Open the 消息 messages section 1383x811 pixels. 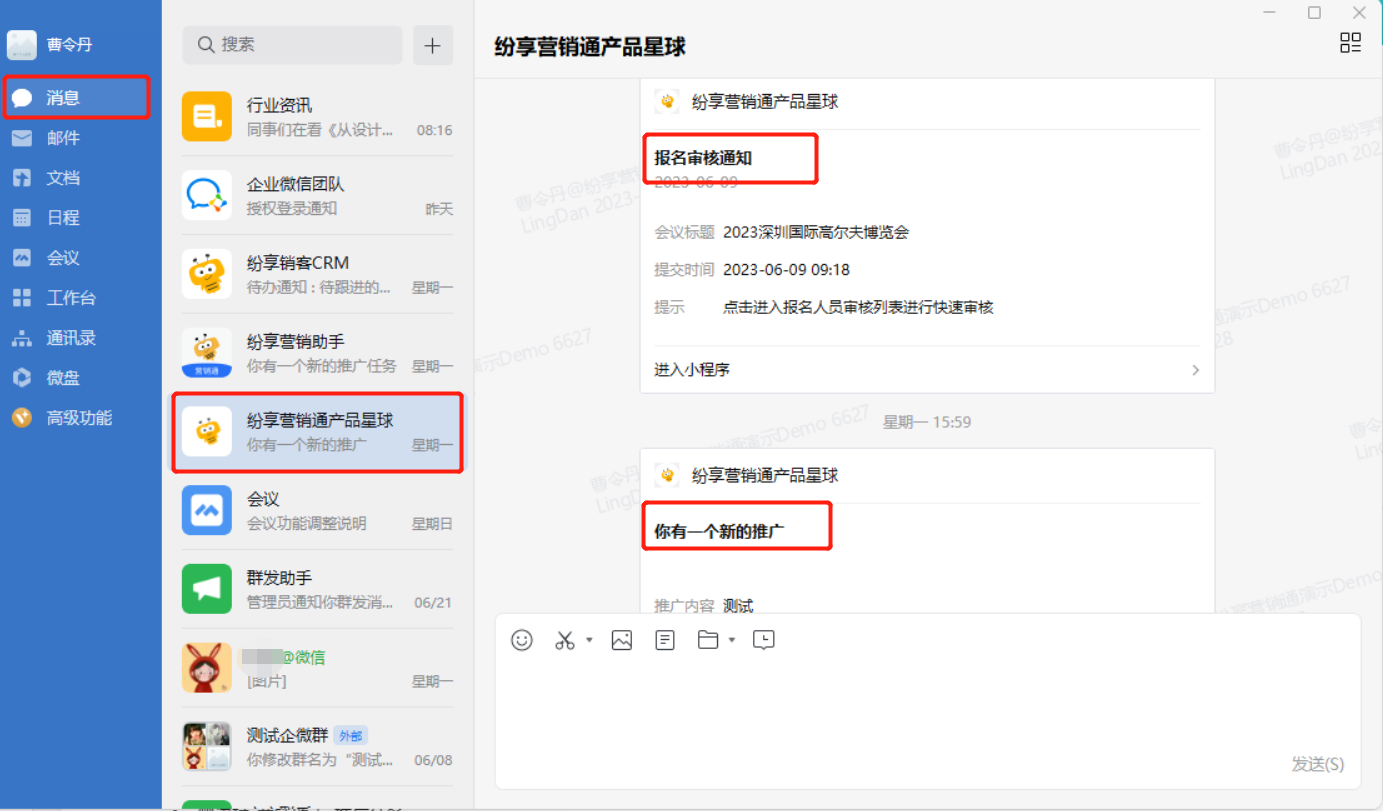pyautogui.click(x=76, y=98)
